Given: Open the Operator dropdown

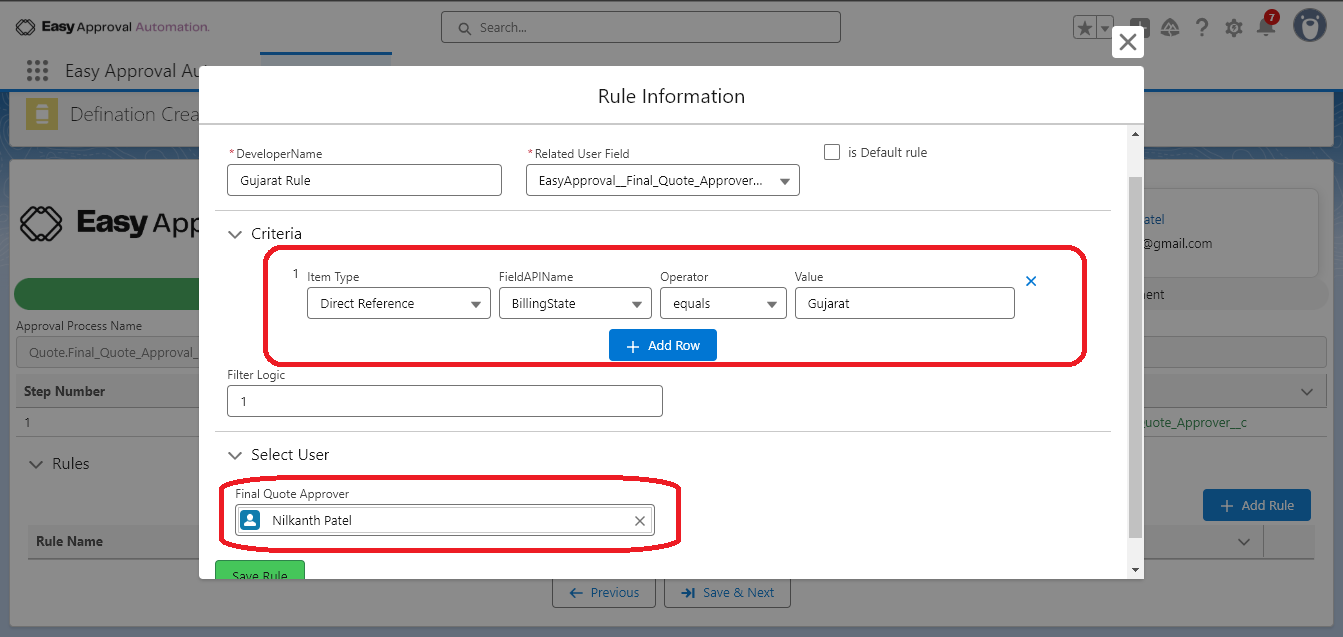Looking at the screenshot, I should pos(723,303).
